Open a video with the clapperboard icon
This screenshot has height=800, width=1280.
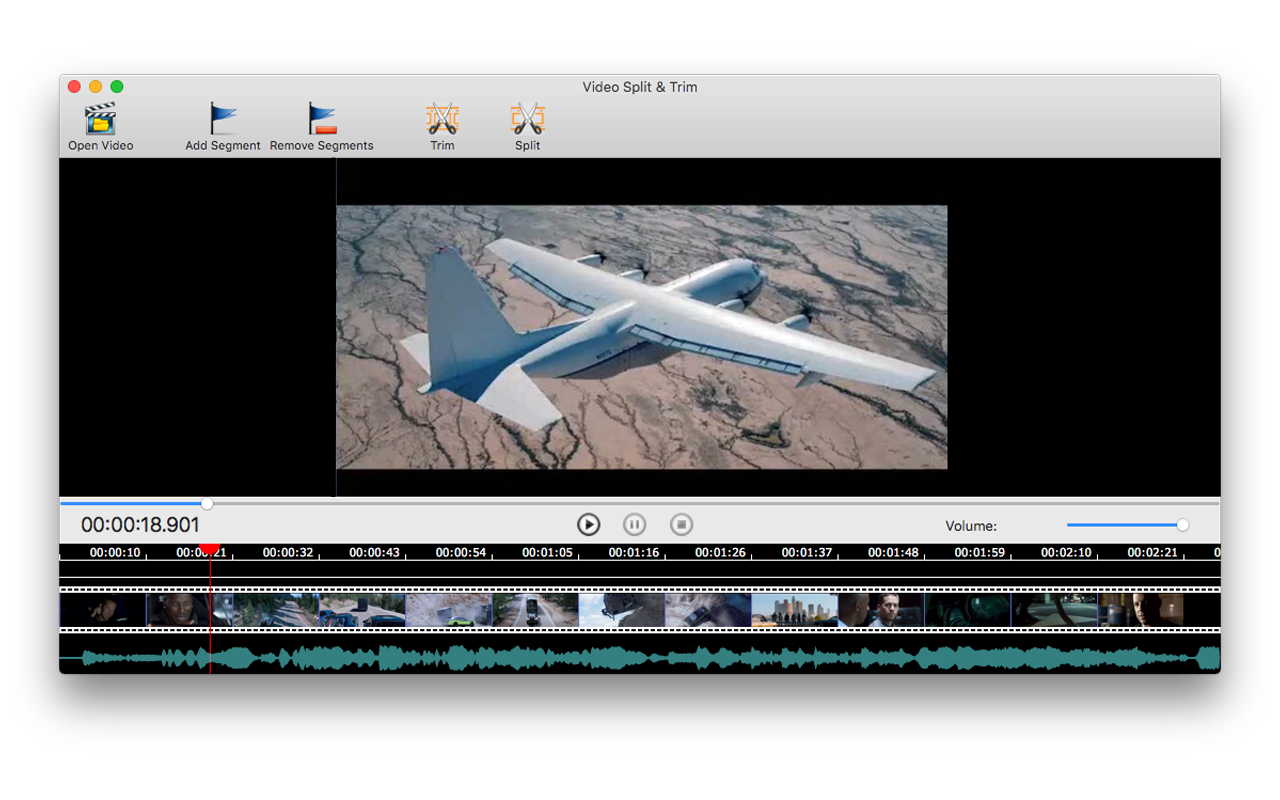click(x=100, y=119)
